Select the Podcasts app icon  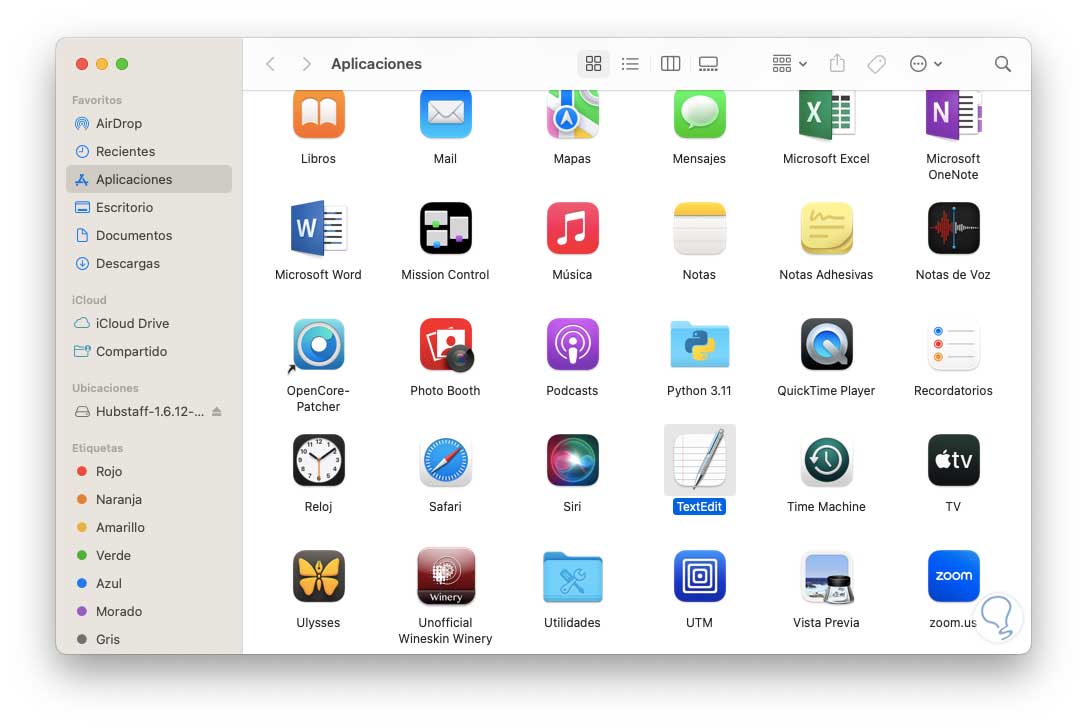572,345
